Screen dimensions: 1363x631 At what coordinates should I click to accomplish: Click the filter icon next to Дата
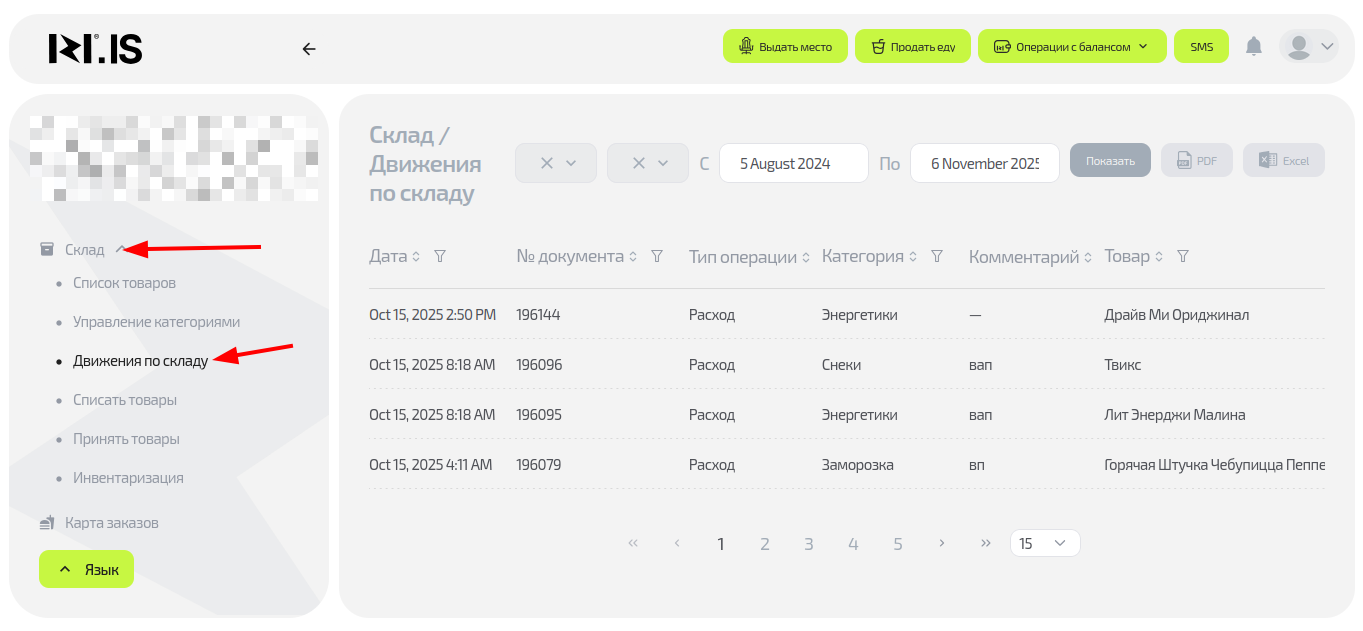440,257
